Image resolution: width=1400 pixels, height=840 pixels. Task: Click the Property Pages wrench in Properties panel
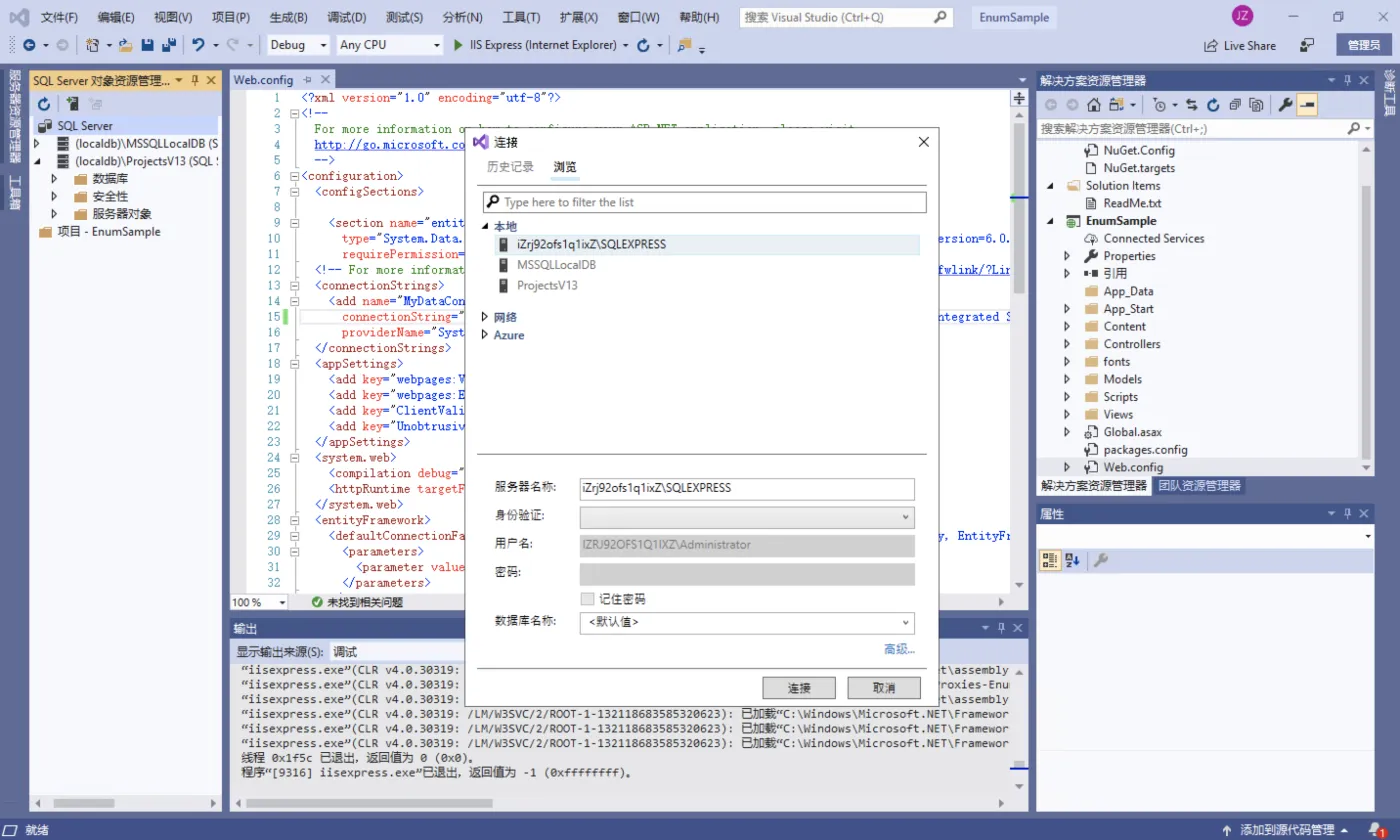[x=1100, y=560]
